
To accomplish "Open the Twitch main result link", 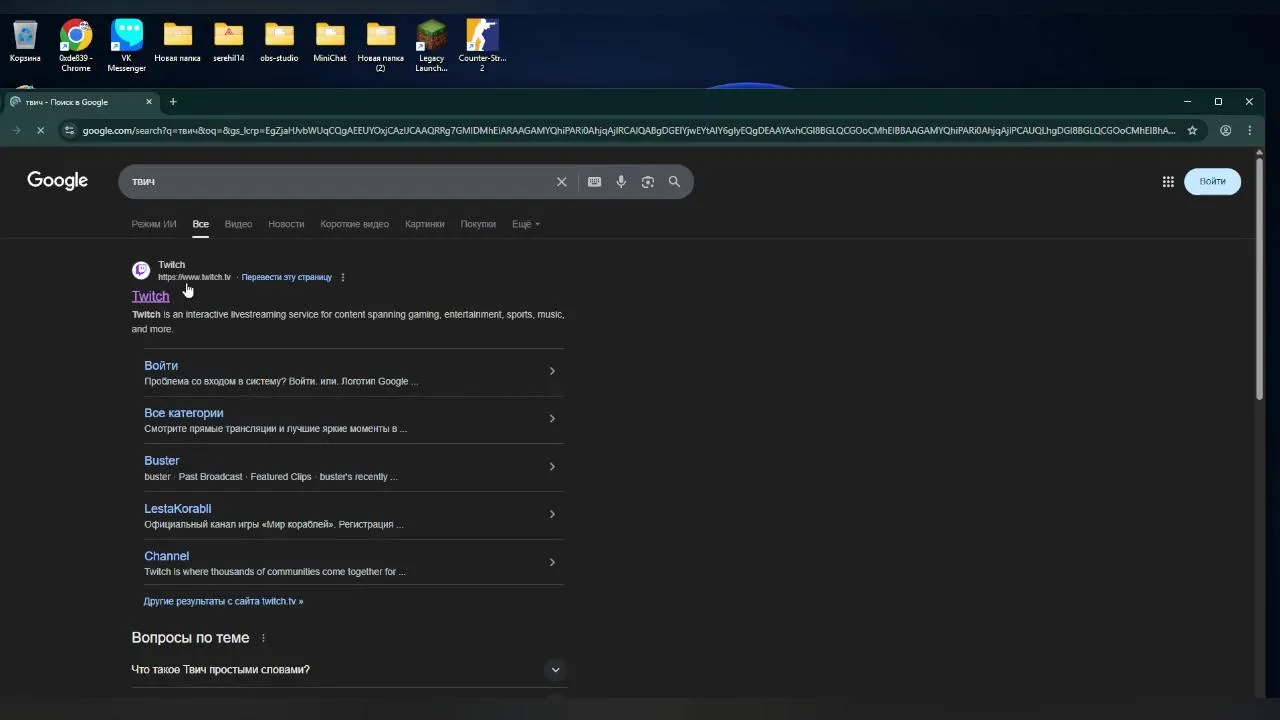I will click(150, 296).
